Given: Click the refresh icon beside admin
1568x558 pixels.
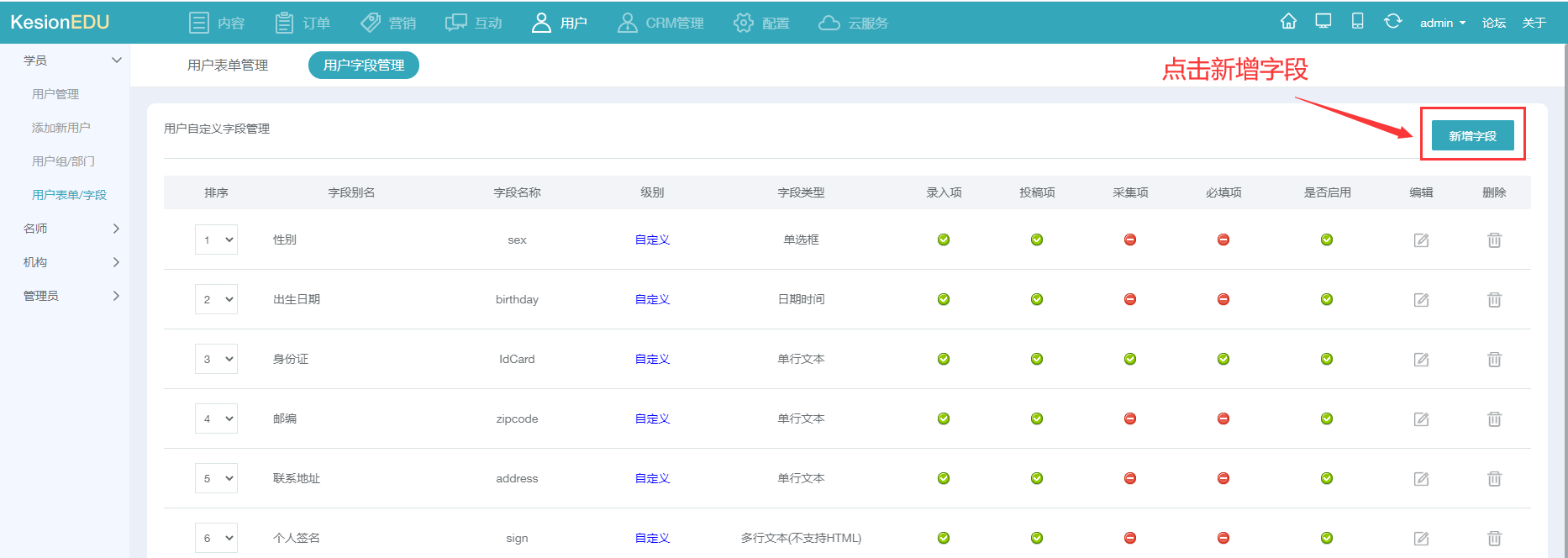Looking at the screenshot, I should point(1392,22).
